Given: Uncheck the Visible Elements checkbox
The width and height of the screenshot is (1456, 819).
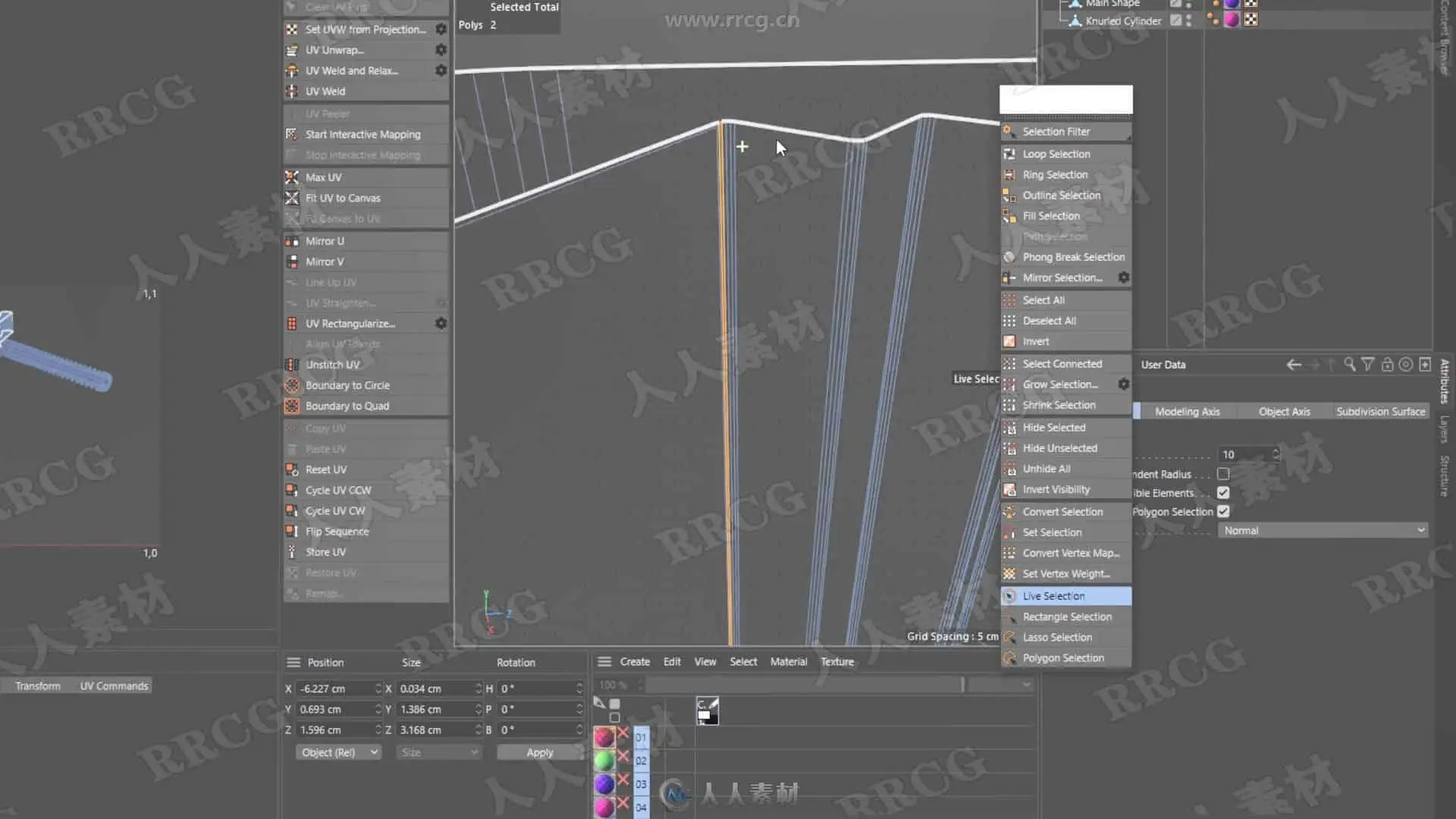Looking at the screenshot, I should (x=1223, y=493).
